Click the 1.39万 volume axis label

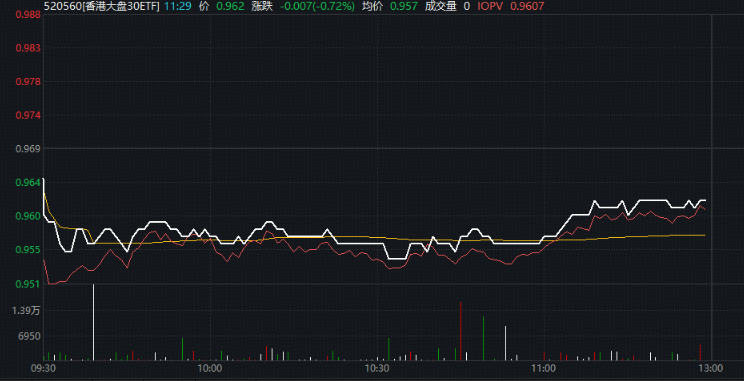coord(27,311)
